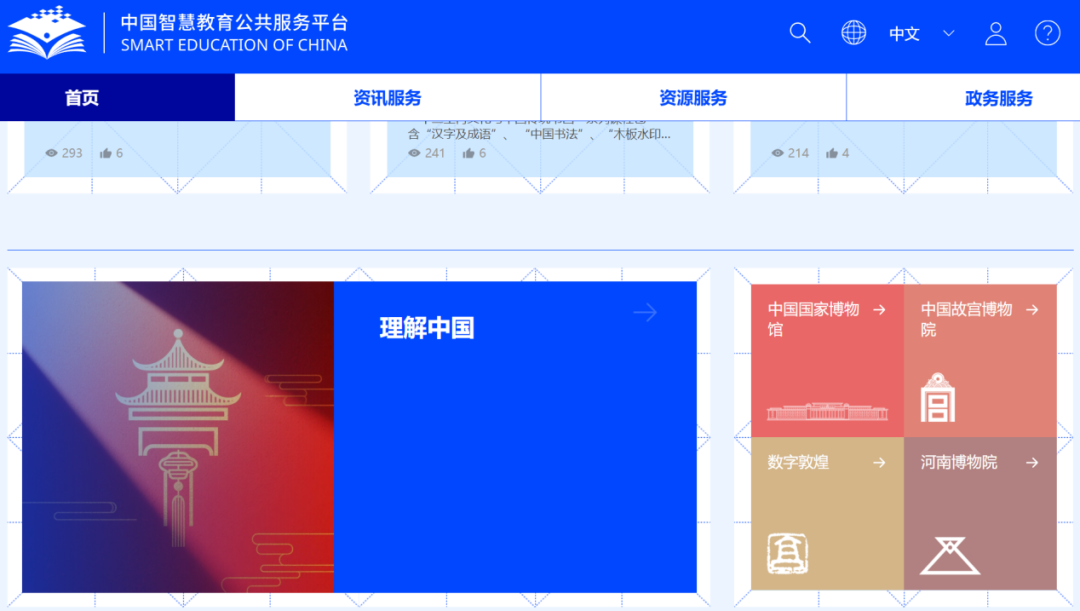Click the 中文 language label
This screenshot has height=611, width=1080.
[x=904, y=34]
